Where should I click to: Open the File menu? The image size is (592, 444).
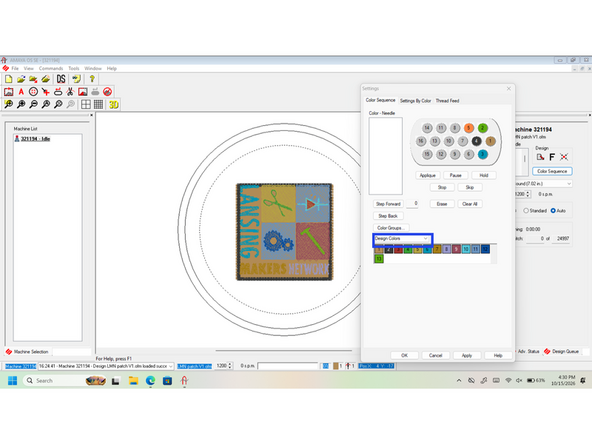[x=15, y=68]
